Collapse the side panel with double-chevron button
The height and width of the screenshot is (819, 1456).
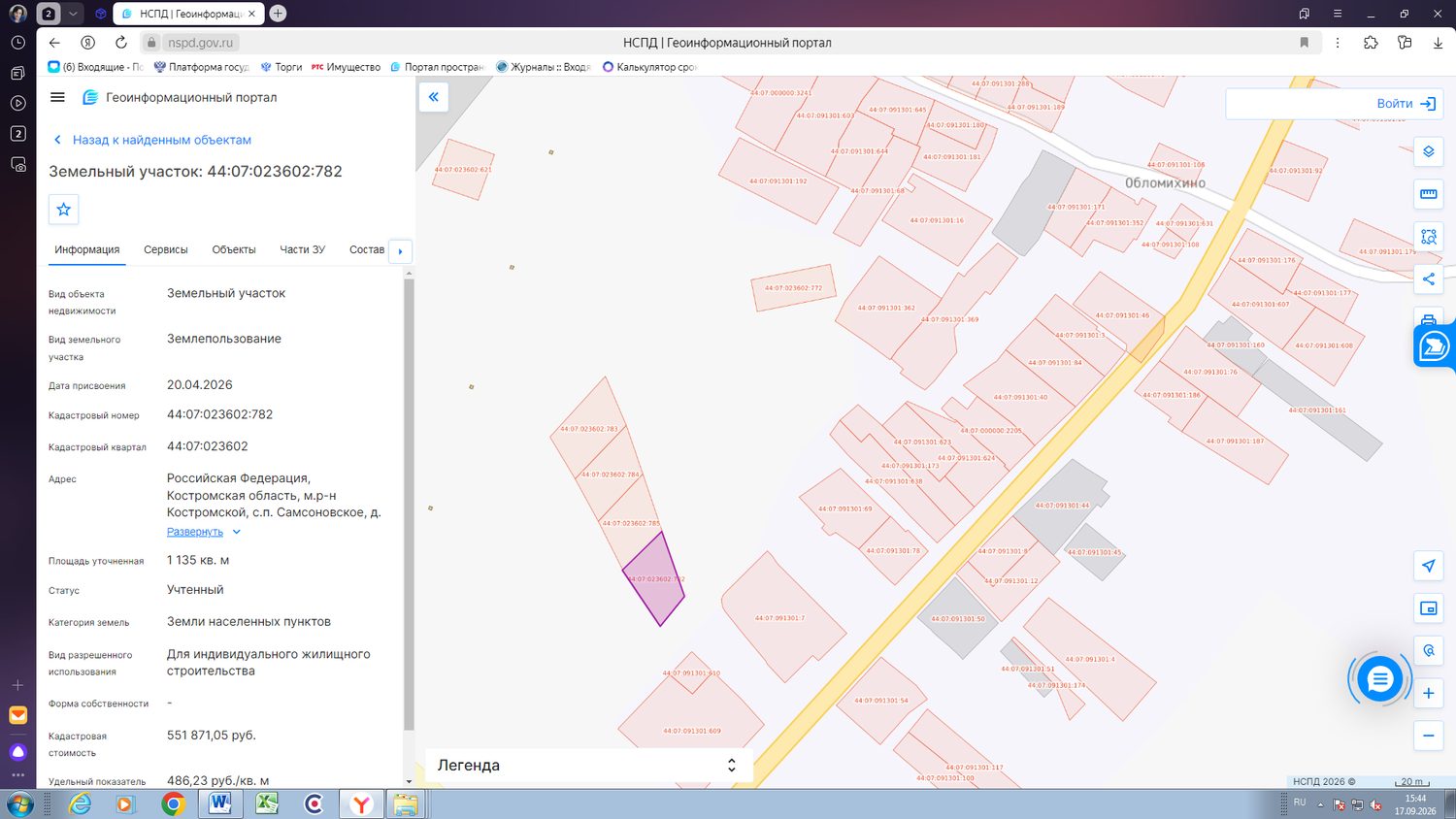pyautogui.click(x=434, y=97)
